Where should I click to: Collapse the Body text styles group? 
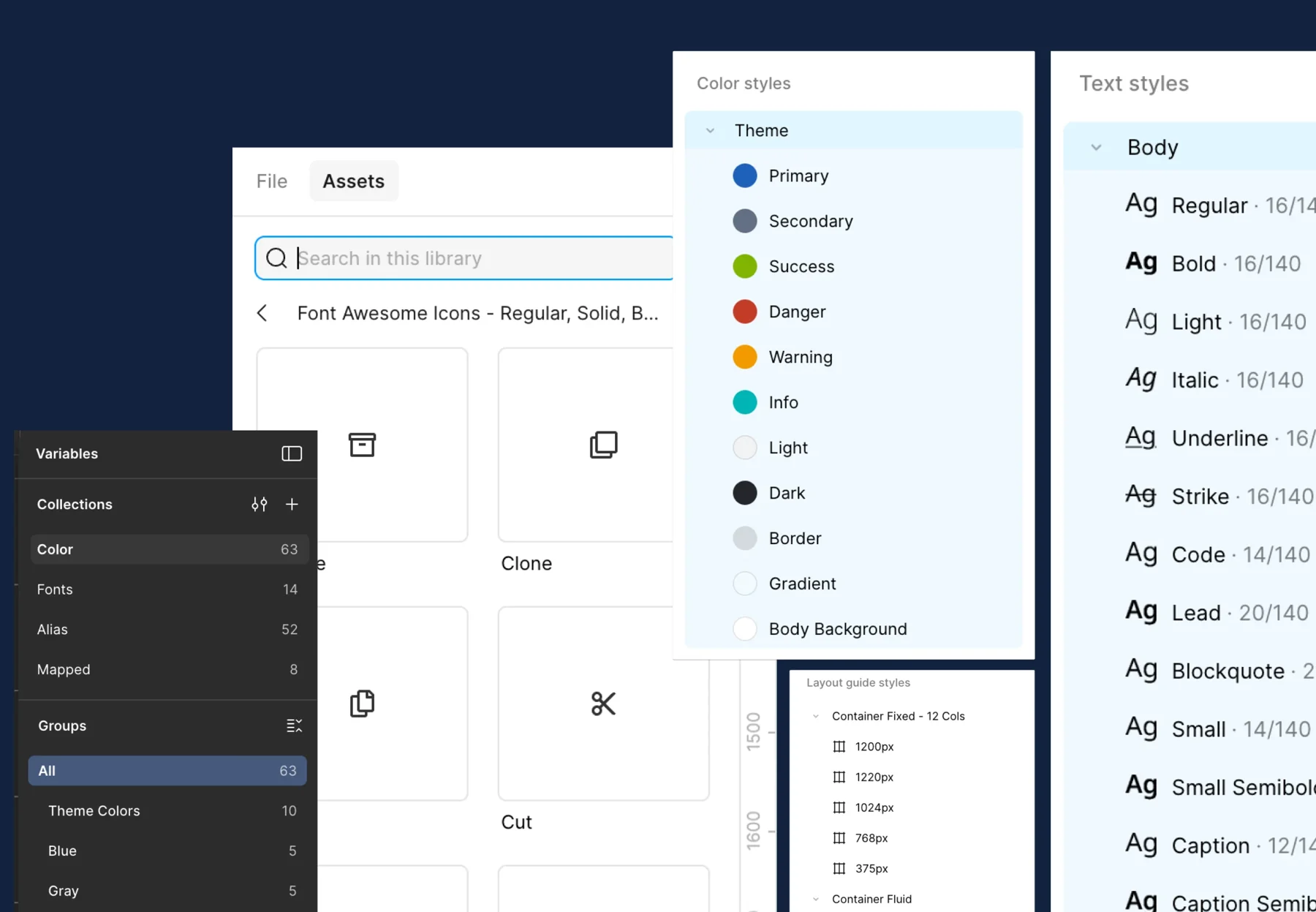coord(1096,147)
